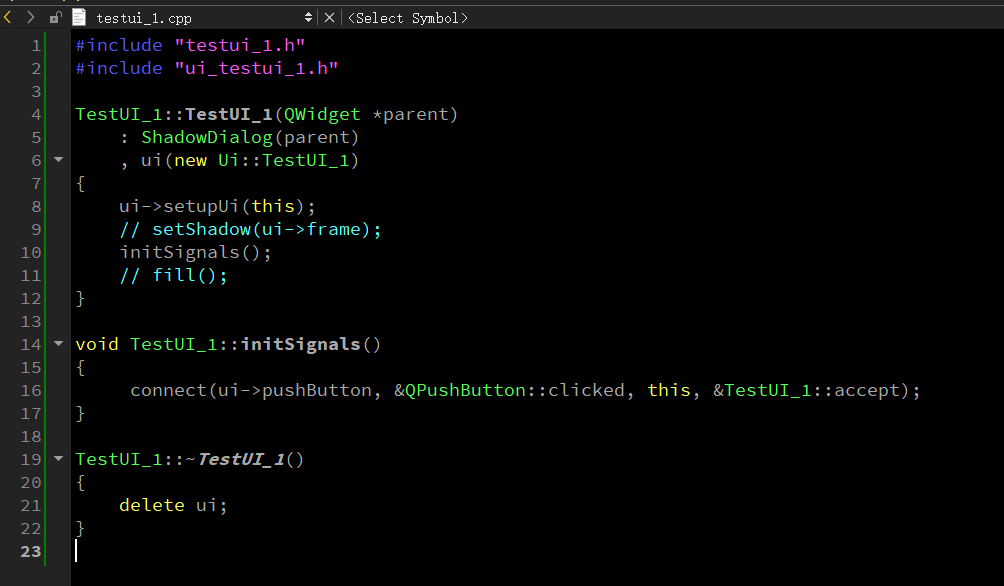The image size is (1004, 586).
Task: Click ui->pushButton argument on line 16
Action: click(295, 391)
